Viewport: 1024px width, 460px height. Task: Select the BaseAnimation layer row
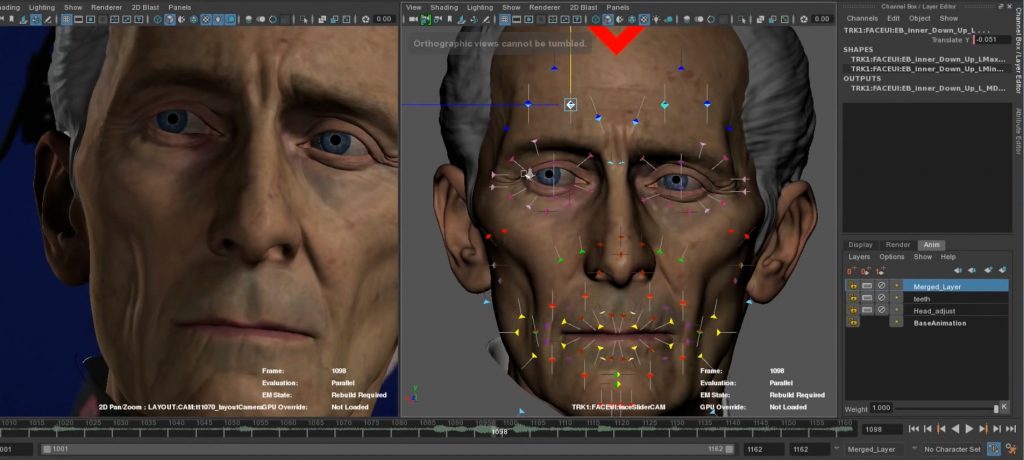click(957, 323)
